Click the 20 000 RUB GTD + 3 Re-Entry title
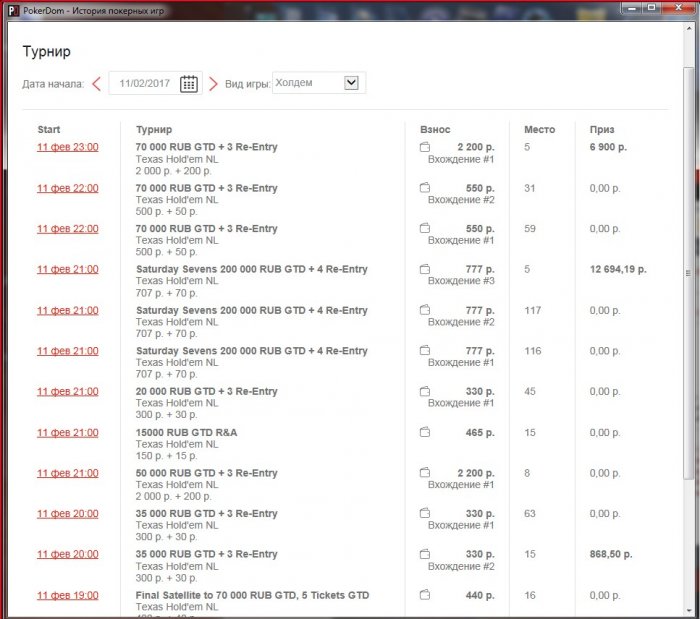The width and height of the screenshot is (700, 619). tap(206, 391)
